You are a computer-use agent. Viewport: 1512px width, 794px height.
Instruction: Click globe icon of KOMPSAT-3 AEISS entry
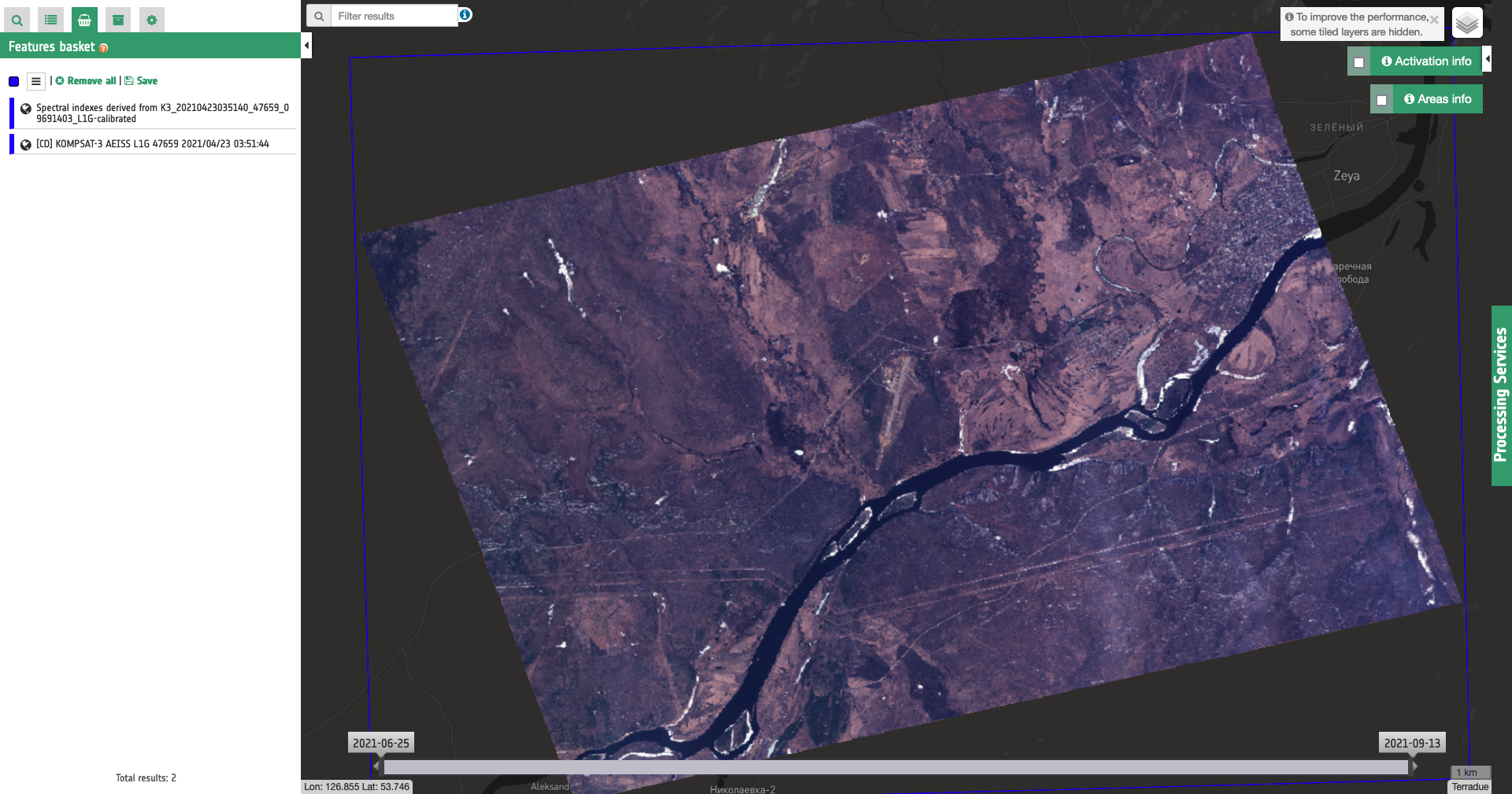tap(26, 145)
